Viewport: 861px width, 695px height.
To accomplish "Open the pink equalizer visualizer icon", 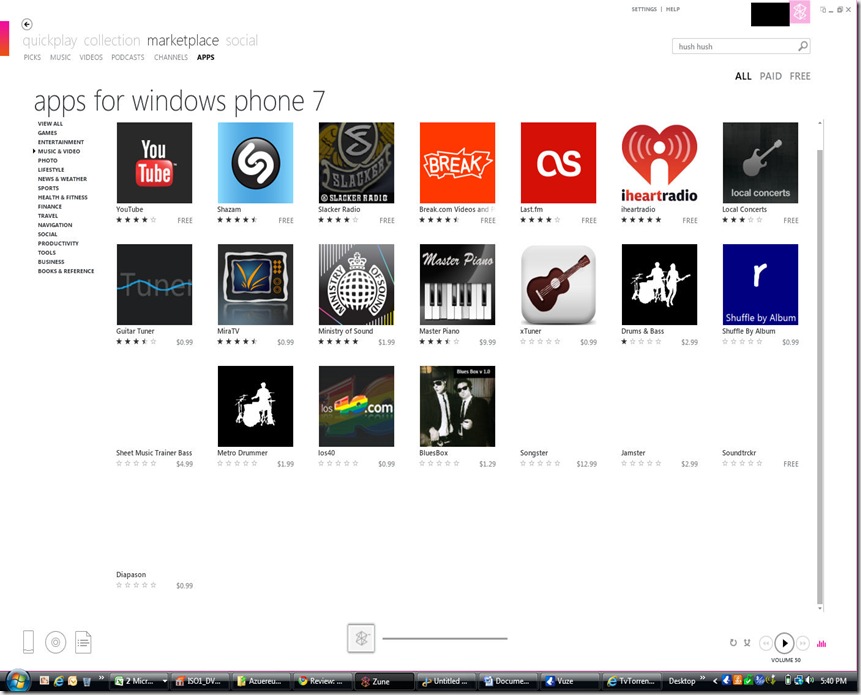I will pyautogui.click(x=821, y=643).
